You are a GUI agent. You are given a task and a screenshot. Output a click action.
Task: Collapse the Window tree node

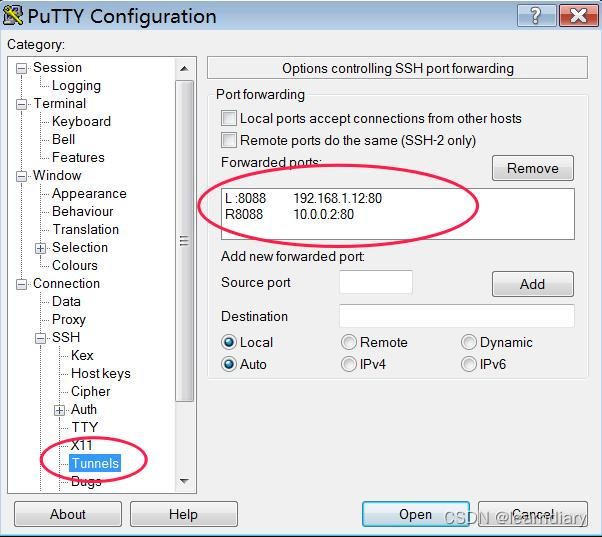(22, 176)
